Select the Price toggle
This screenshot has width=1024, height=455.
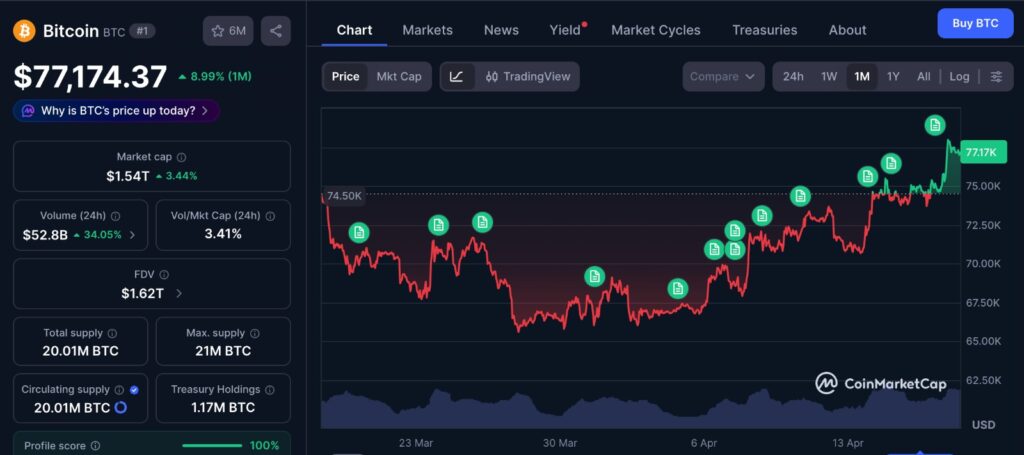[345, 76]
